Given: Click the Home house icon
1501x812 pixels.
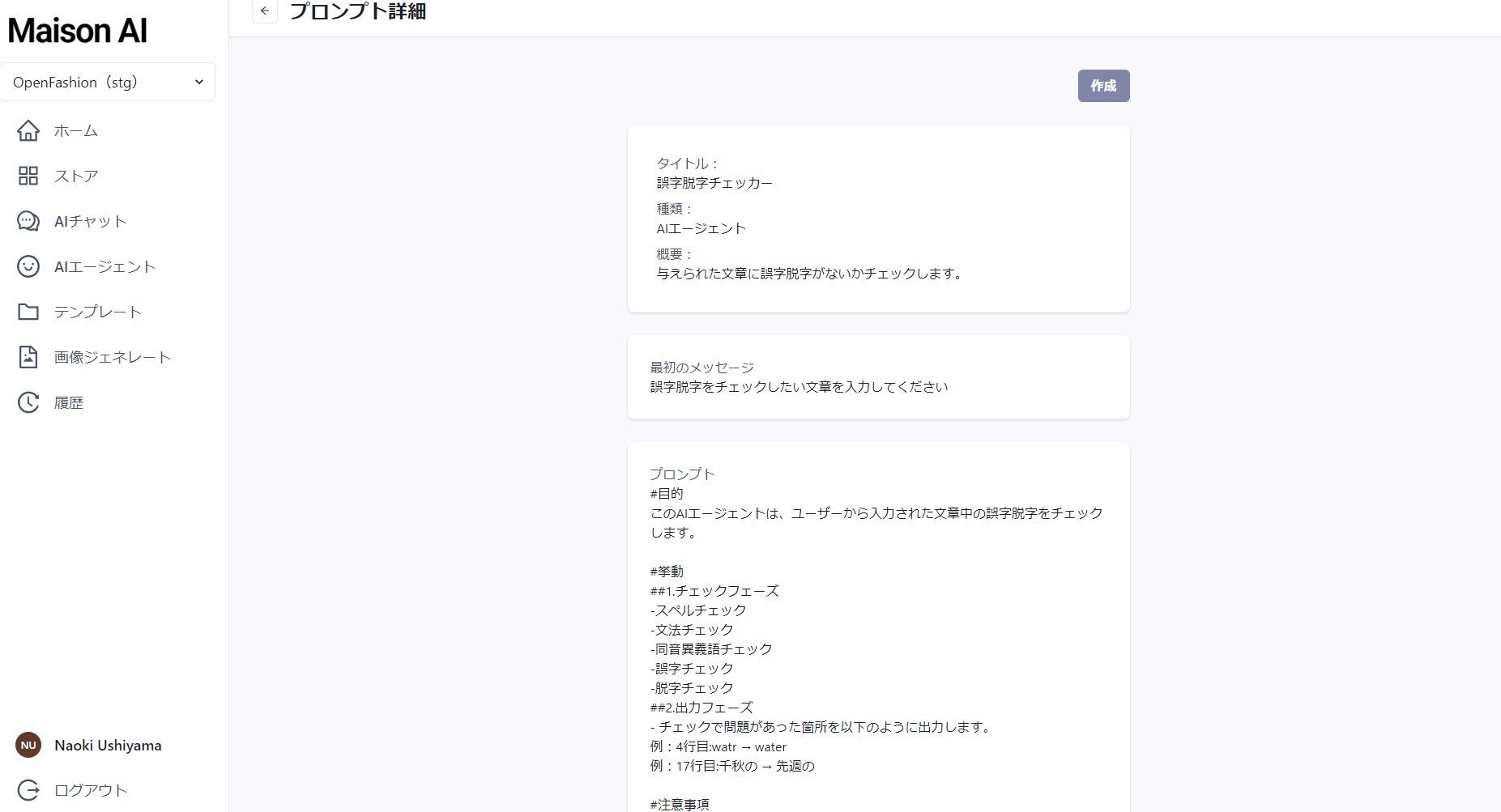Looking at the screenshot, I should [28, 130].
